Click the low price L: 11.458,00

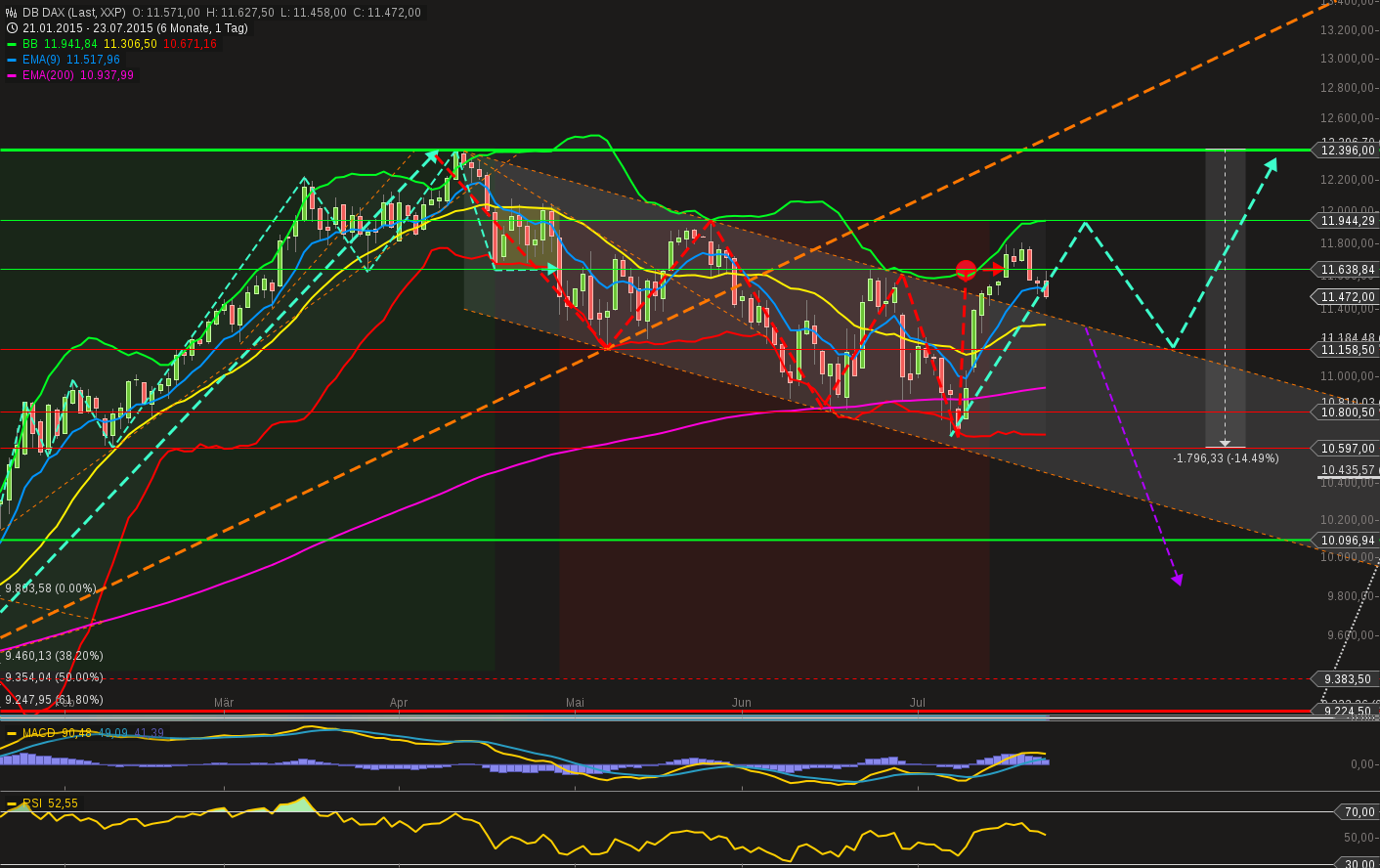pos(313,13)
